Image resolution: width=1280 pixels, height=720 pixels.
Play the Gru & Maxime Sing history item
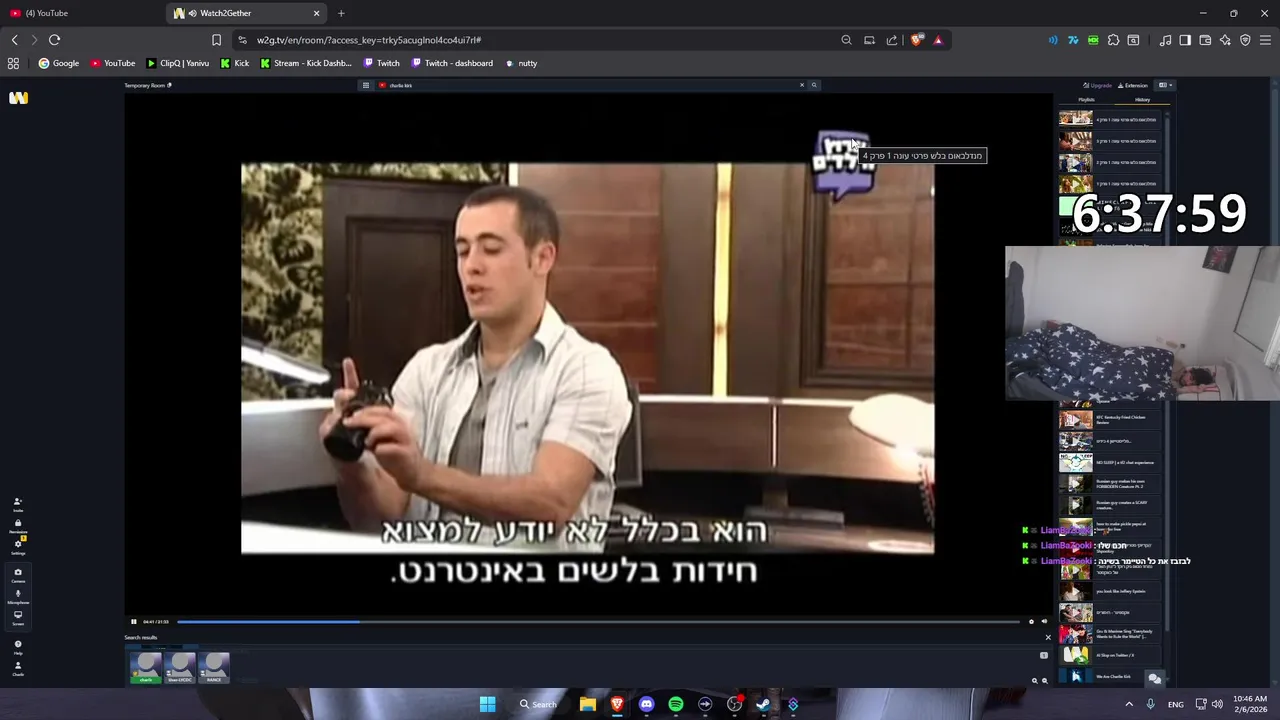point(1110,634)
